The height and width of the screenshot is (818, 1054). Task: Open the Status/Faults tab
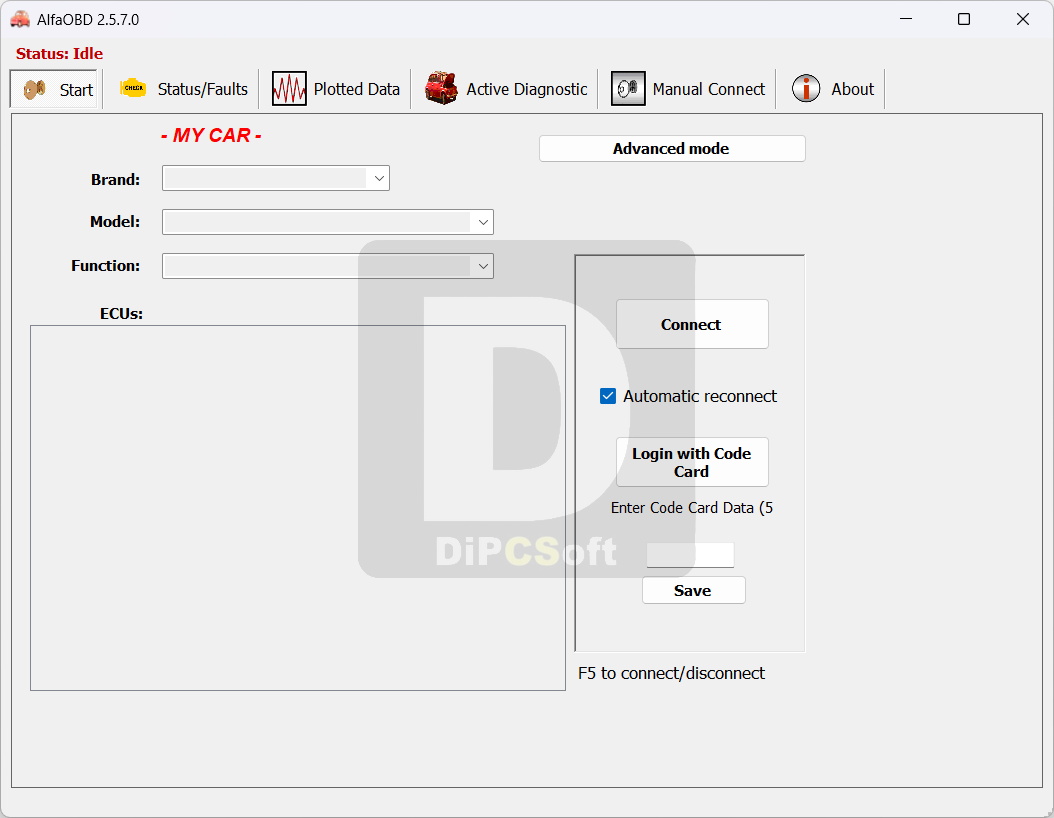(182, 89)
